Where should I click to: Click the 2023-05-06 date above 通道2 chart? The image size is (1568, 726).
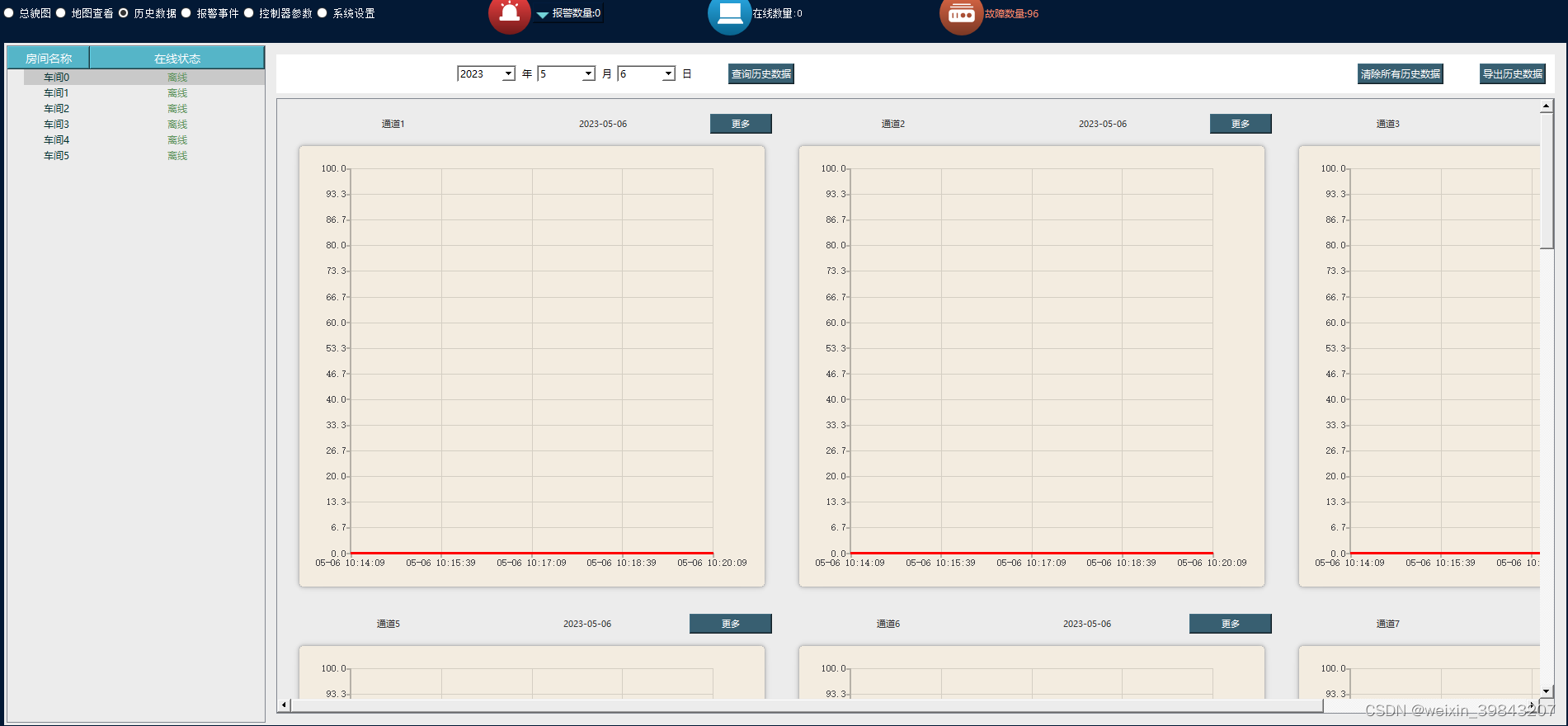pos(1102,124)
